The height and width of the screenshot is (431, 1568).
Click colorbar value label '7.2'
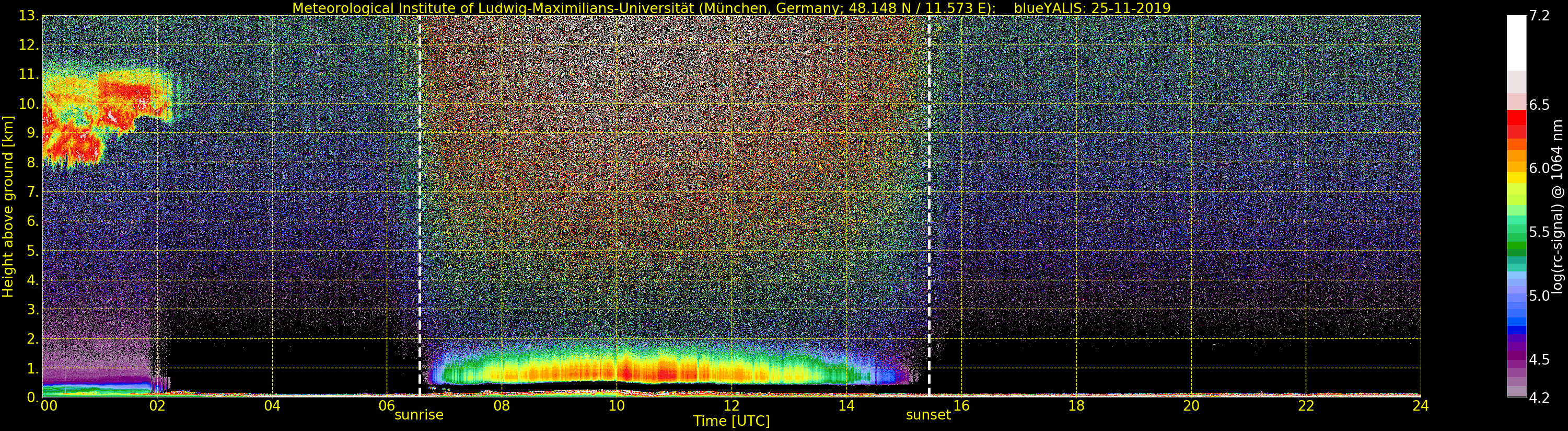click(x=1539, y=16)
